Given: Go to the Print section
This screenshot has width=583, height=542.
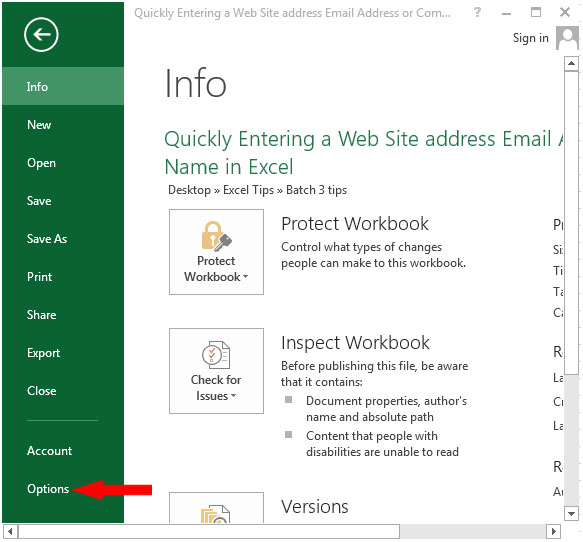Looking at the screenshot, I should tap(63, 277).
